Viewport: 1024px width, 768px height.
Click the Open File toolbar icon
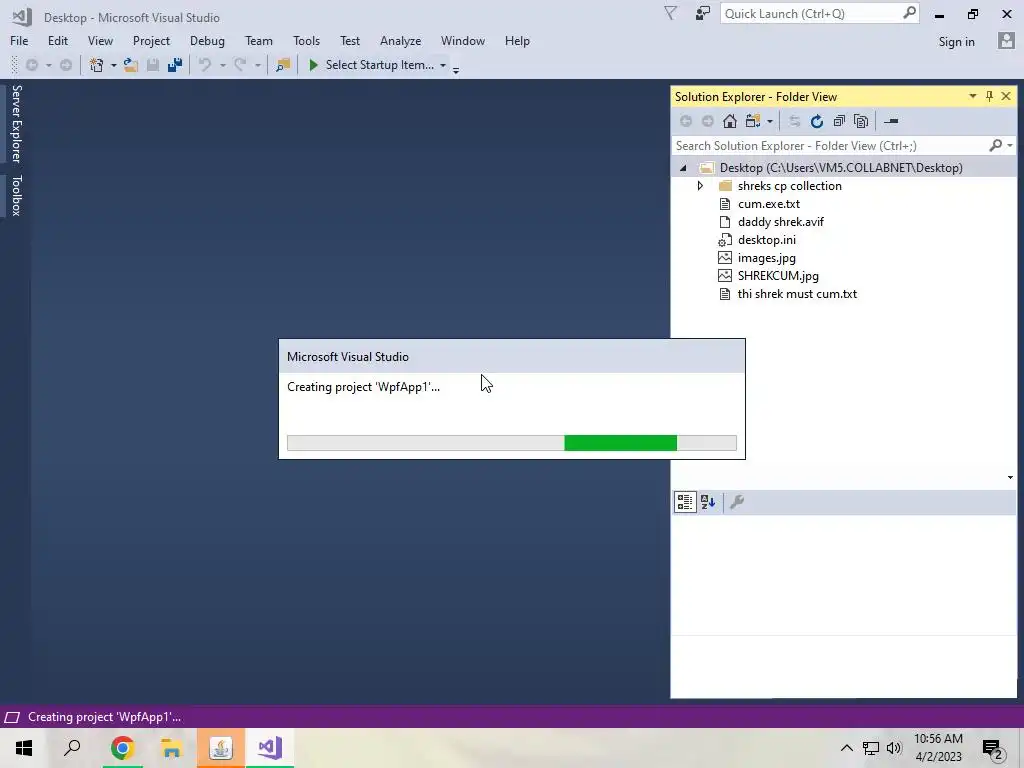(x=131, y=65)
